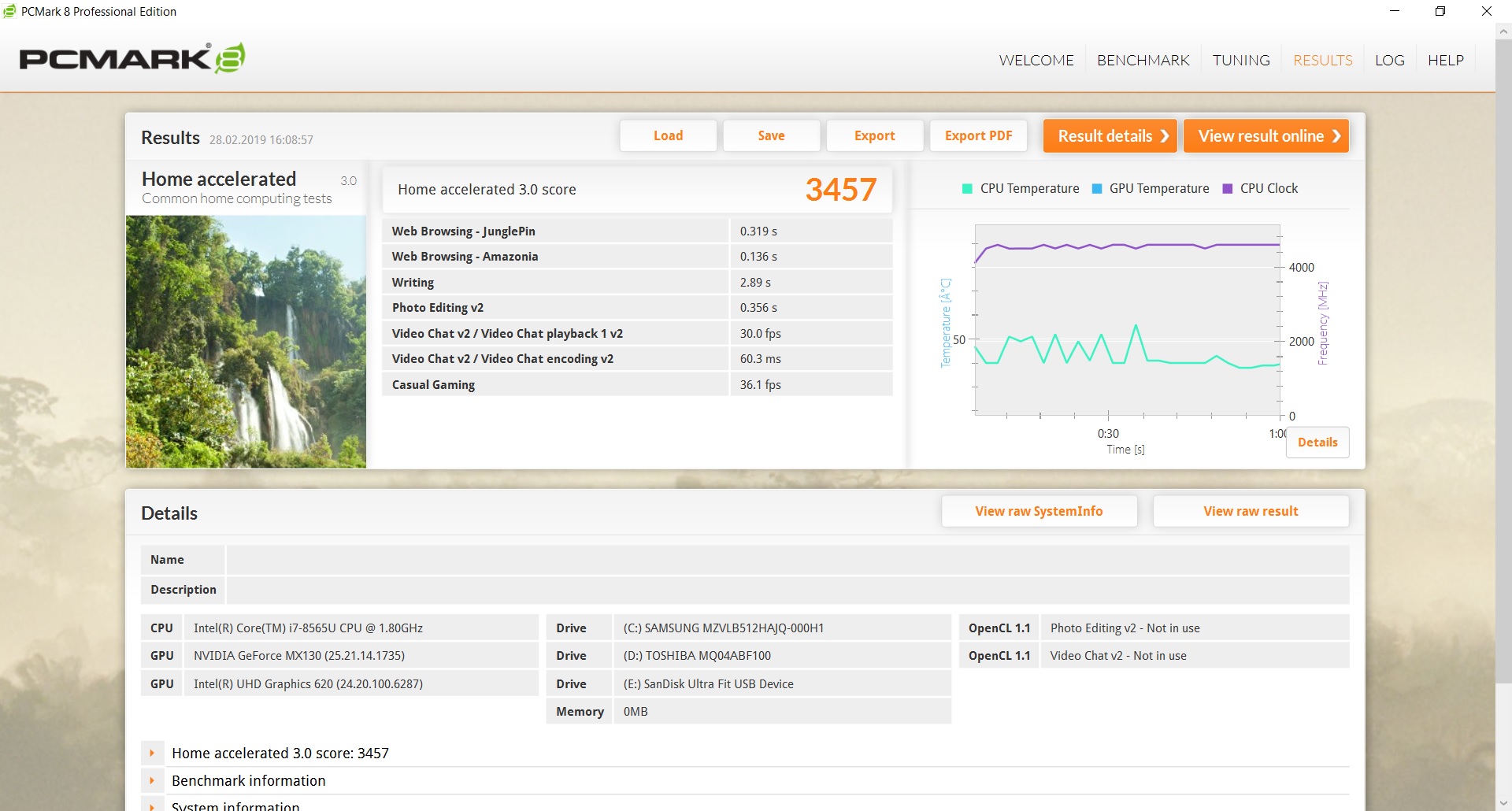This screenshot has height=811, width=1512.
Task: Click the Writing result row
Action: (637, 282)
